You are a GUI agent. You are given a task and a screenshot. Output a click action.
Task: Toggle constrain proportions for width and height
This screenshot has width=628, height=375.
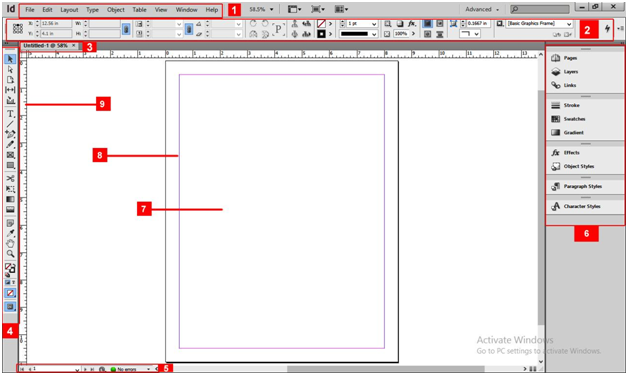point(126,29)
